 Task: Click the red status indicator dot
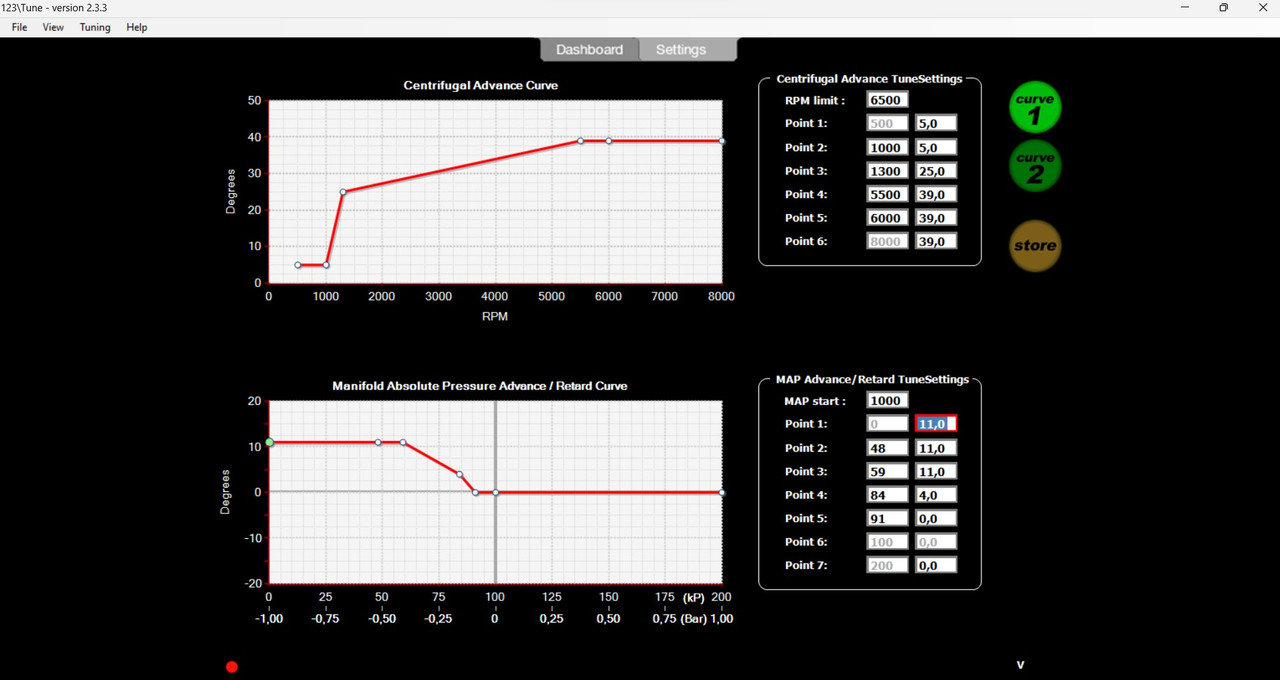click(x=232, y=667)
